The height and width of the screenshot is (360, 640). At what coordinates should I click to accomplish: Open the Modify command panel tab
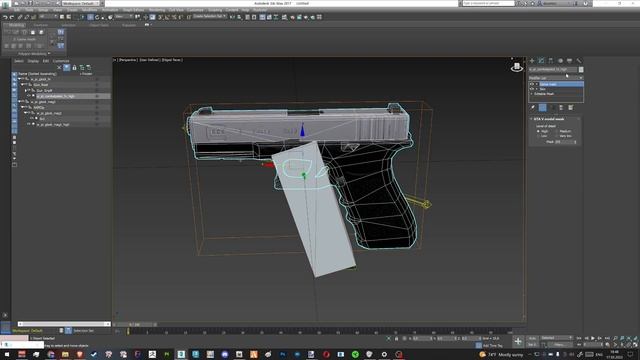(x=541, y=61)
